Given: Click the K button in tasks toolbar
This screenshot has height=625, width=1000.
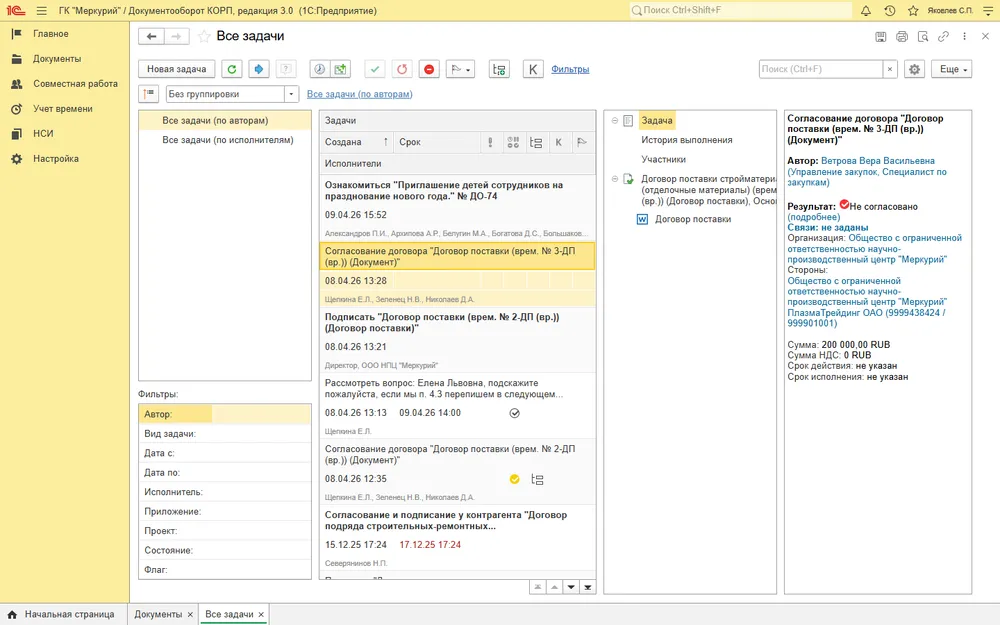Looking at the screenshot, I should click(533, 69).
